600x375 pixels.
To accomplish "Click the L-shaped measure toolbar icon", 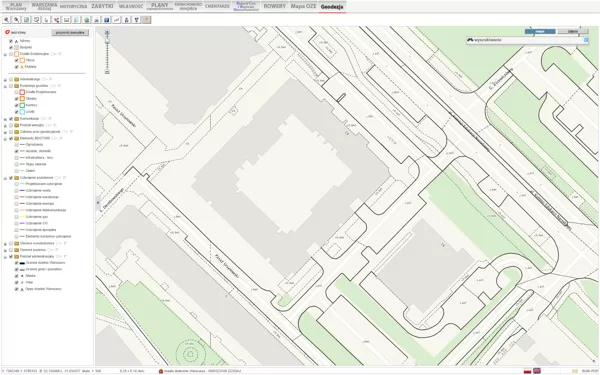I will click(x=46, y=20).
